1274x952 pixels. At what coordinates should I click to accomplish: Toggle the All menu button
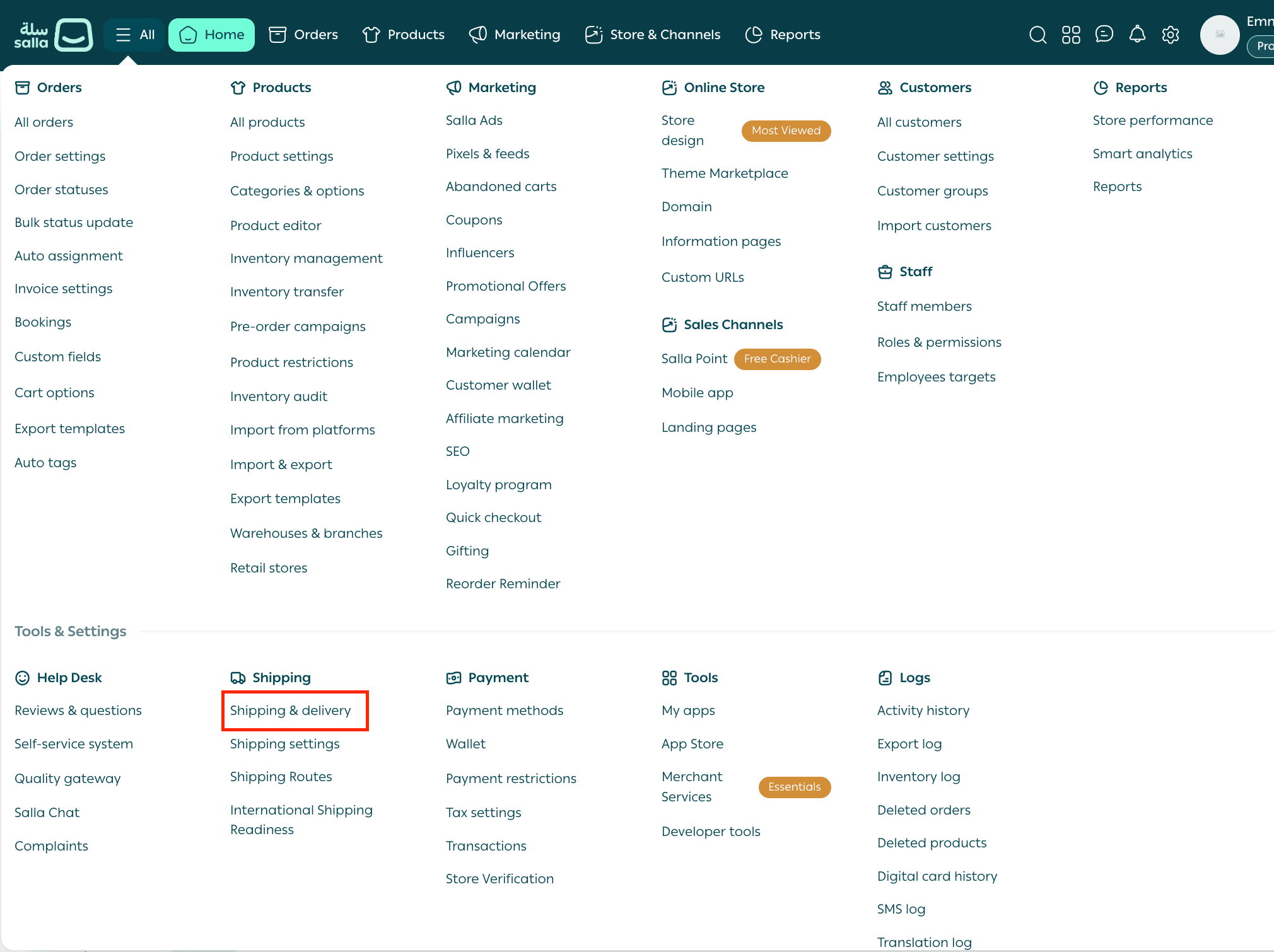point(134,35)
